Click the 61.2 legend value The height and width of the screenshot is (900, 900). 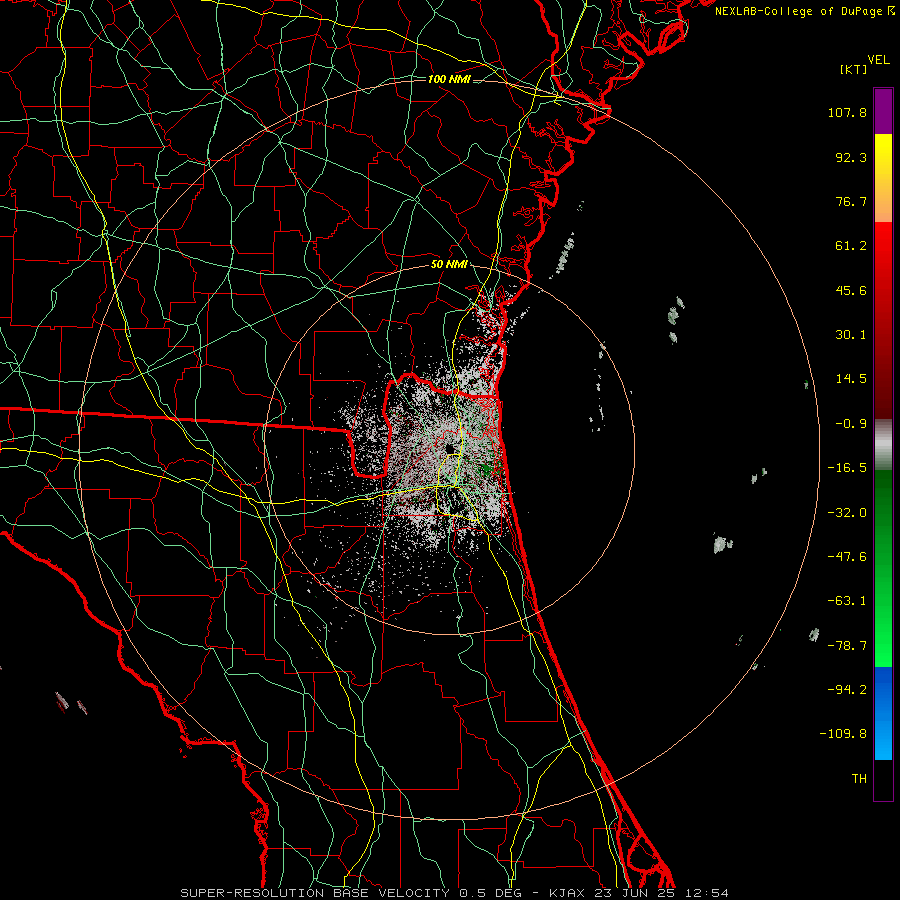851,246
